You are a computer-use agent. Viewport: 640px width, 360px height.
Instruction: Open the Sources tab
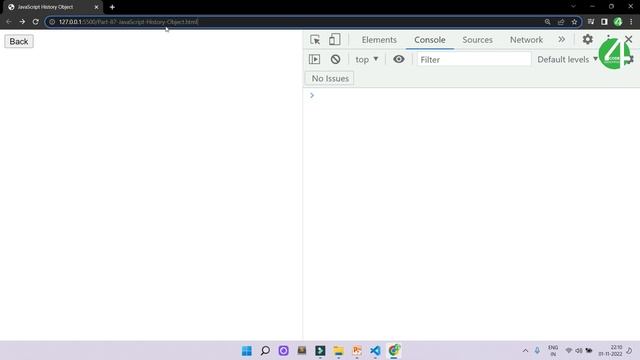coord(477,40)
